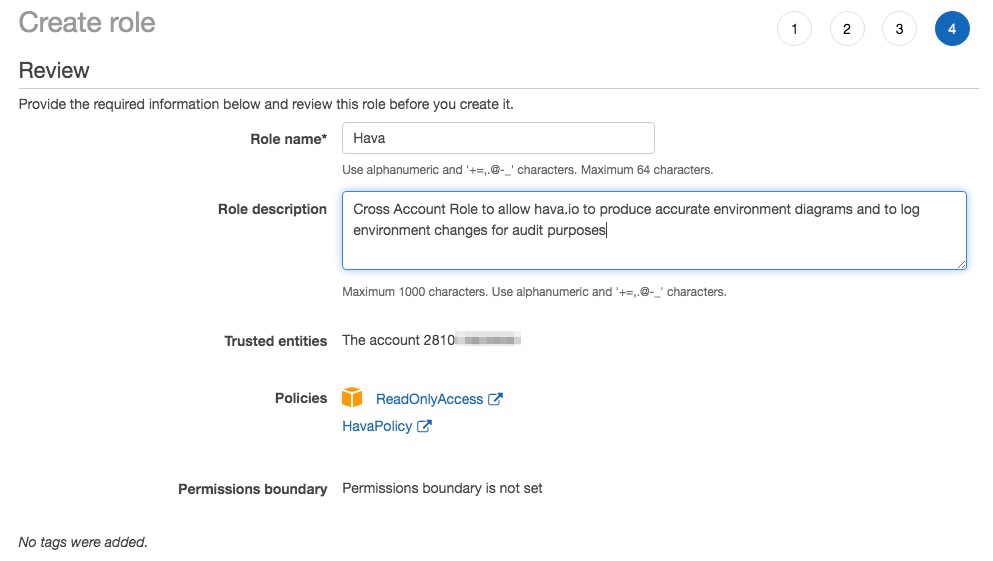993x561 pixels.
Task: Return to step 3 of role creation
Action: 899,28
